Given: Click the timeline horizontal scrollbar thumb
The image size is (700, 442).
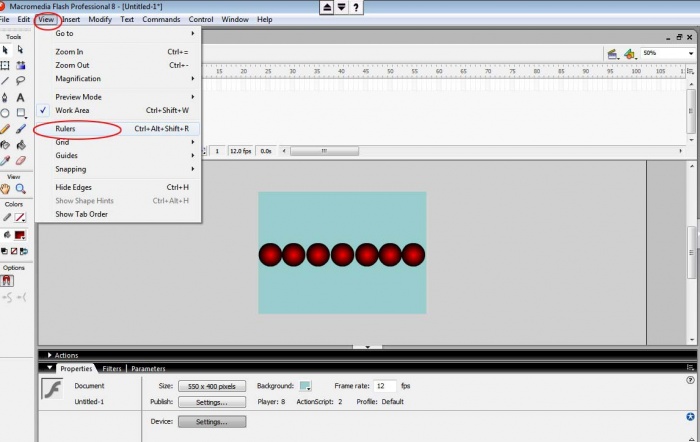Looking at the screenshot, I should pos(325,151).
